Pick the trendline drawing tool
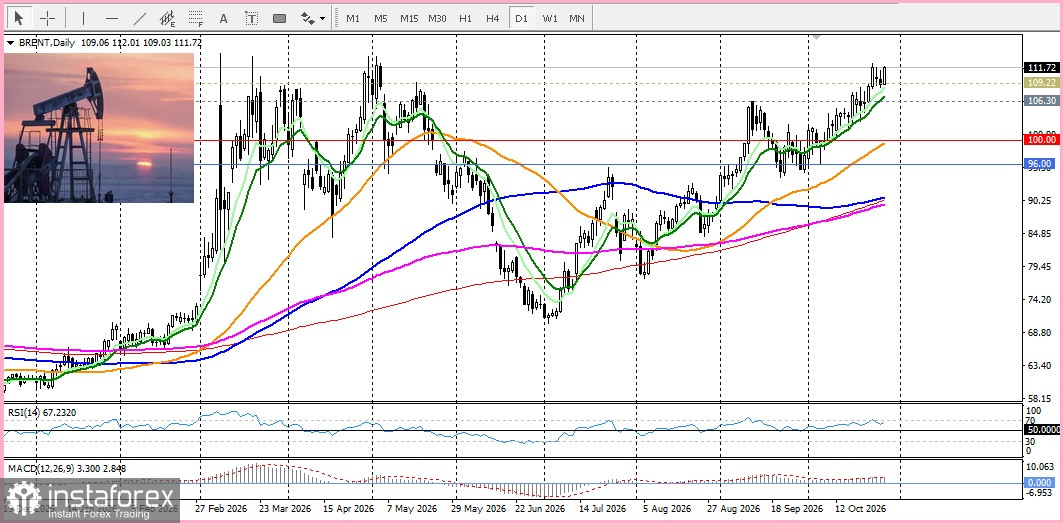This screenshot has height=523, width=1063. [140, 18]
